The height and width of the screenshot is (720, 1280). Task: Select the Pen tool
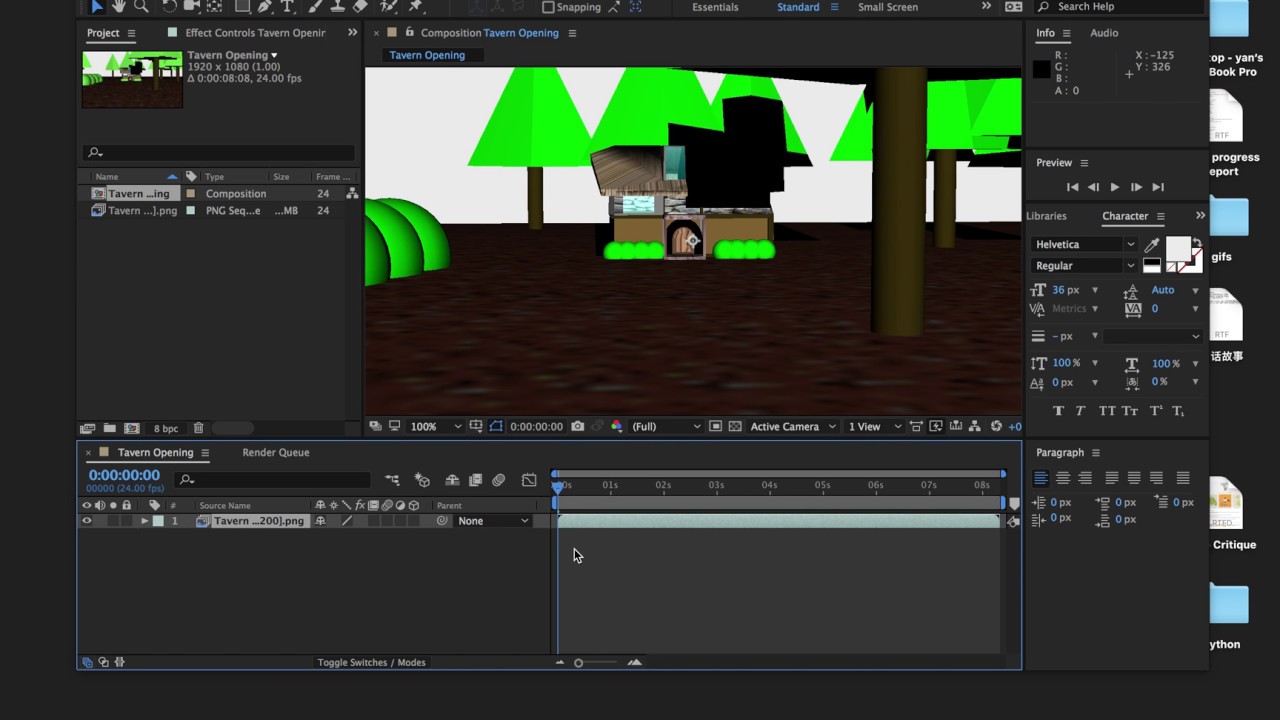(264, 6)
